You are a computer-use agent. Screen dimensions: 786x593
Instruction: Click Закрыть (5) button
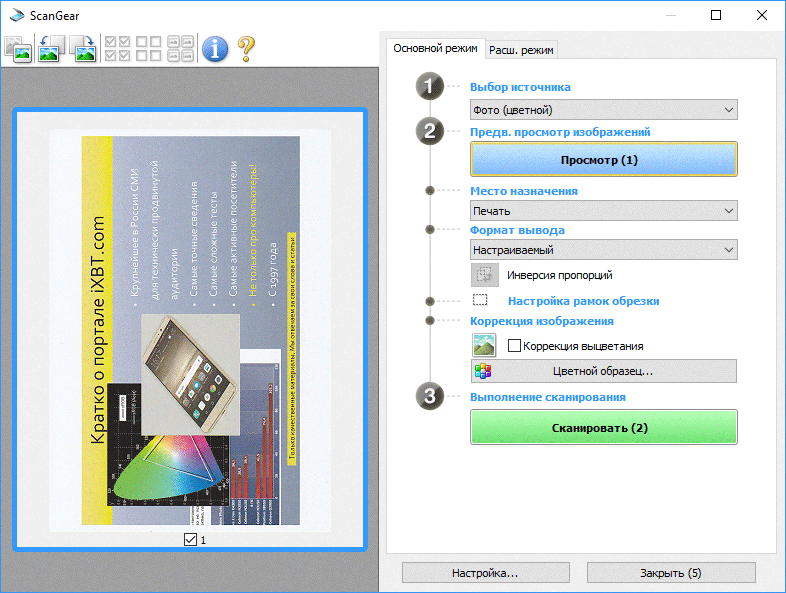point(671,572)
